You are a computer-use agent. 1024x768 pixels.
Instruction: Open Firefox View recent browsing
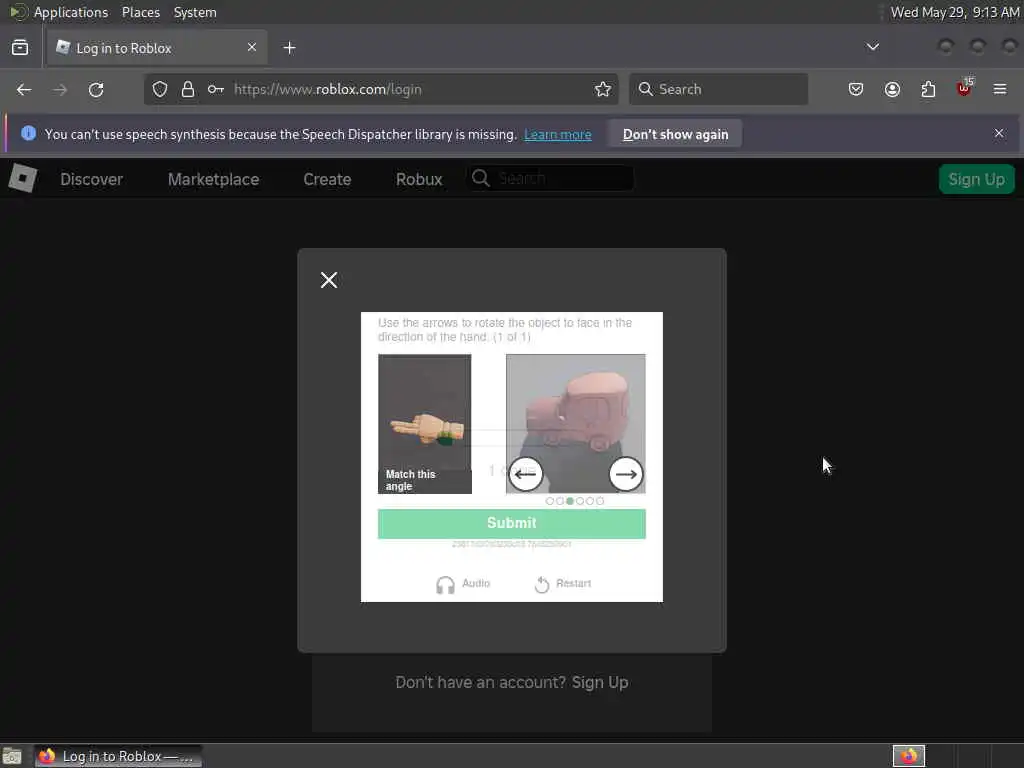[x=20, y=48]
